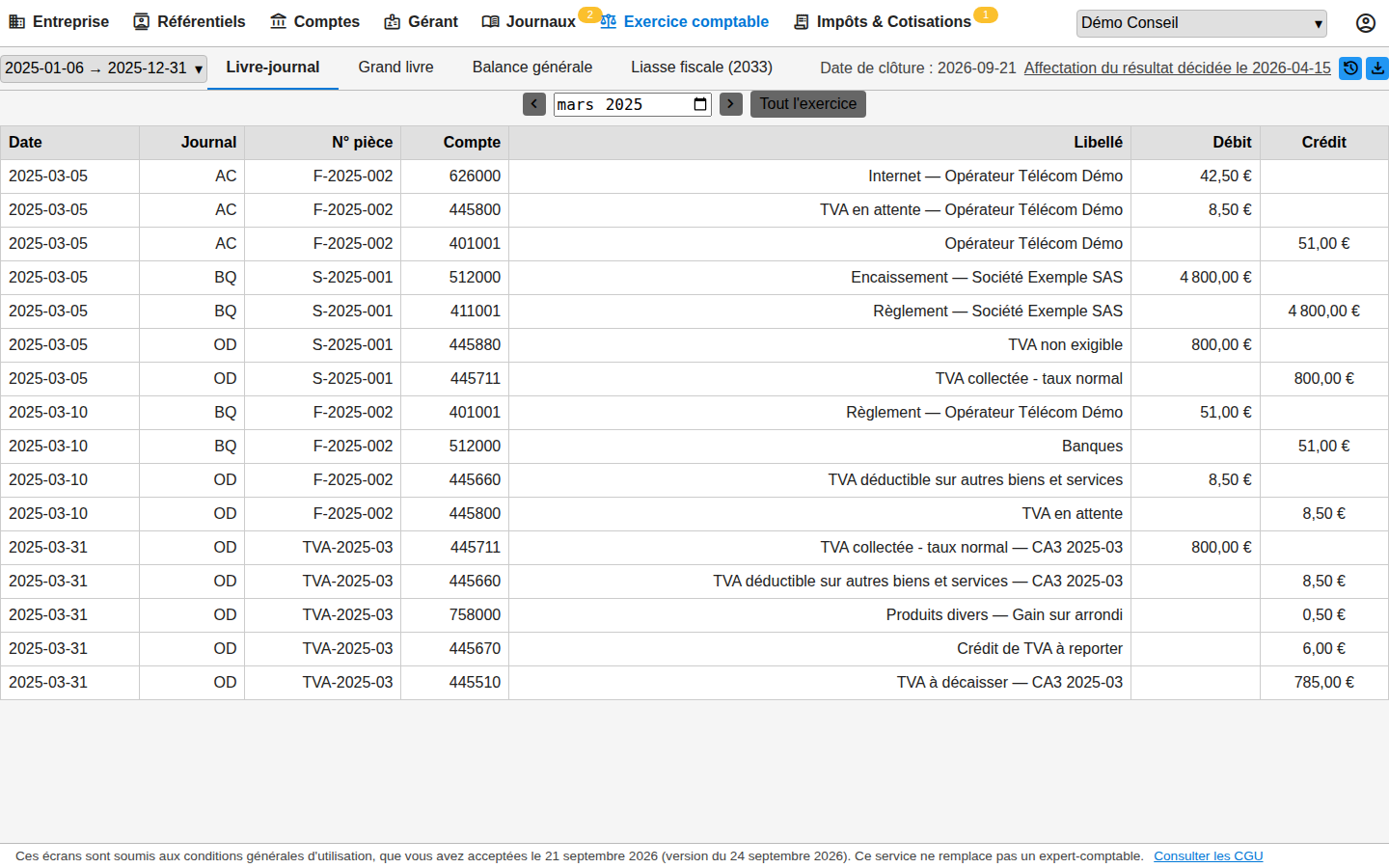1389x868 pixels.
Task: Go to the previous month
Action: click(534, 104)
